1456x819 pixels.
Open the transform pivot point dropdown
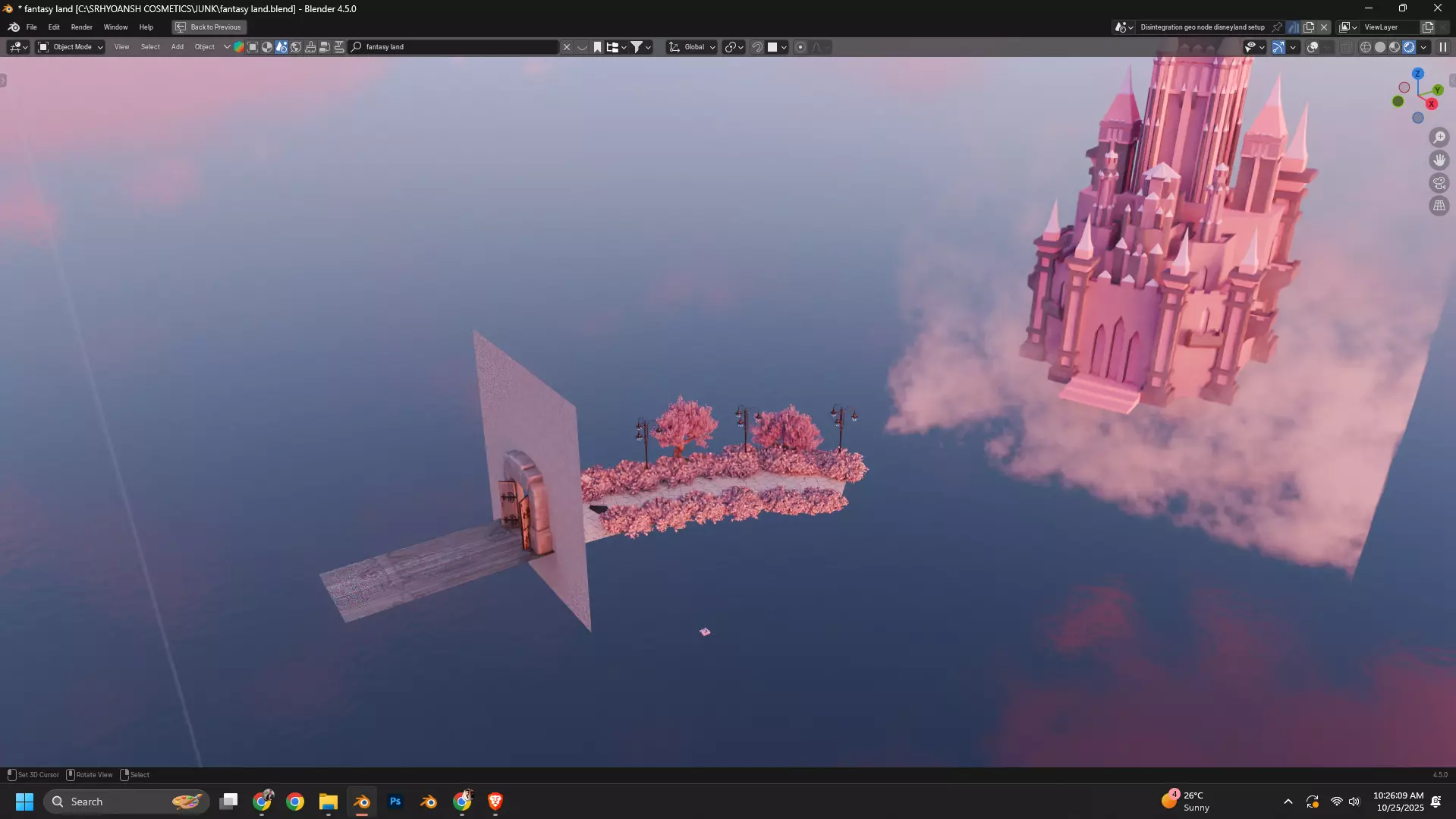(734, 47)
